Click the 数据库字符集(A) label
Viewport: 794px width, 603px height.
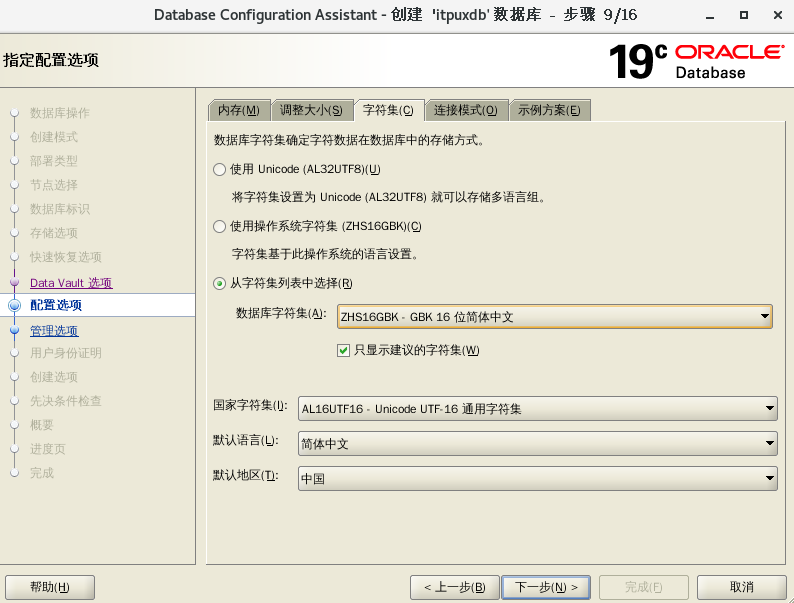click(x=281, y=313)
